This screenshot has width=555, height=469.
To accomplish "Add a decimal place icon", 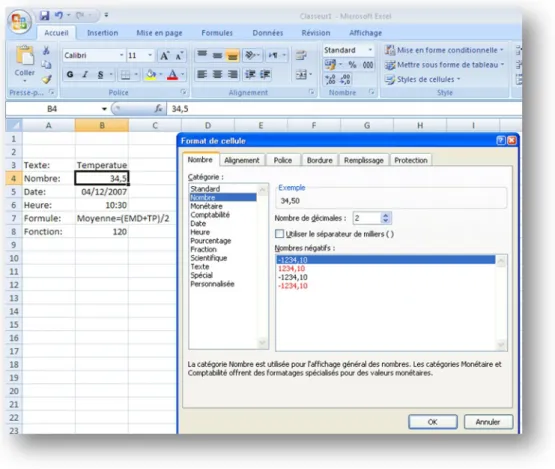I will tap(330, 79).
